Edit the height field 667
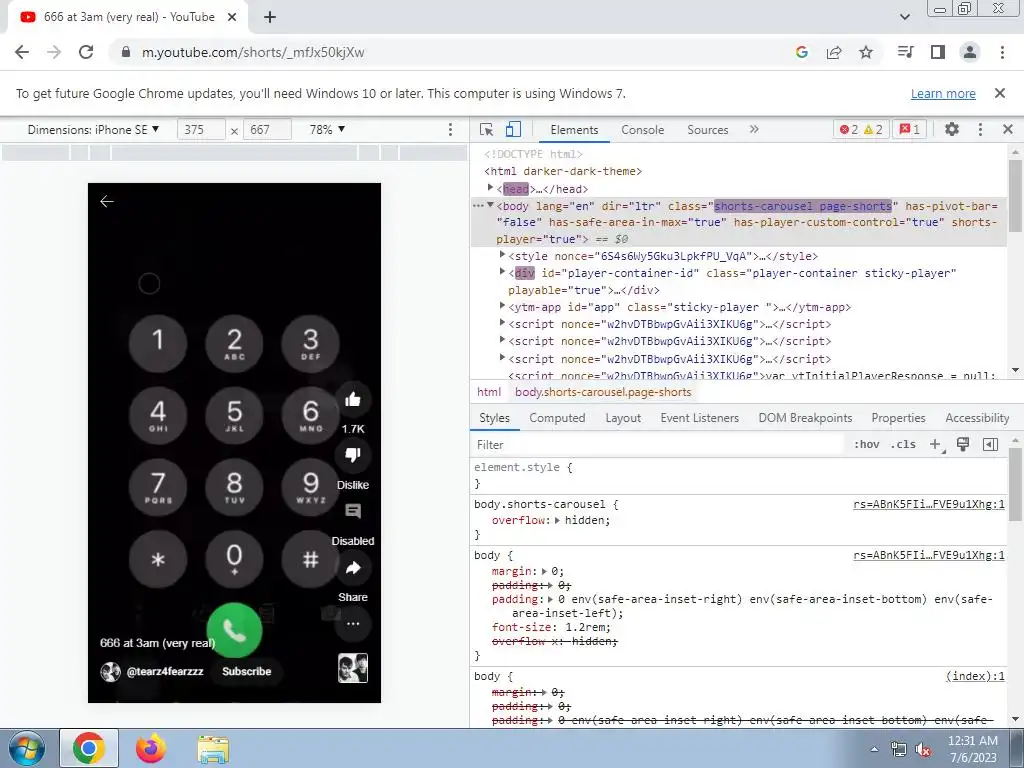 pos(267,129)
